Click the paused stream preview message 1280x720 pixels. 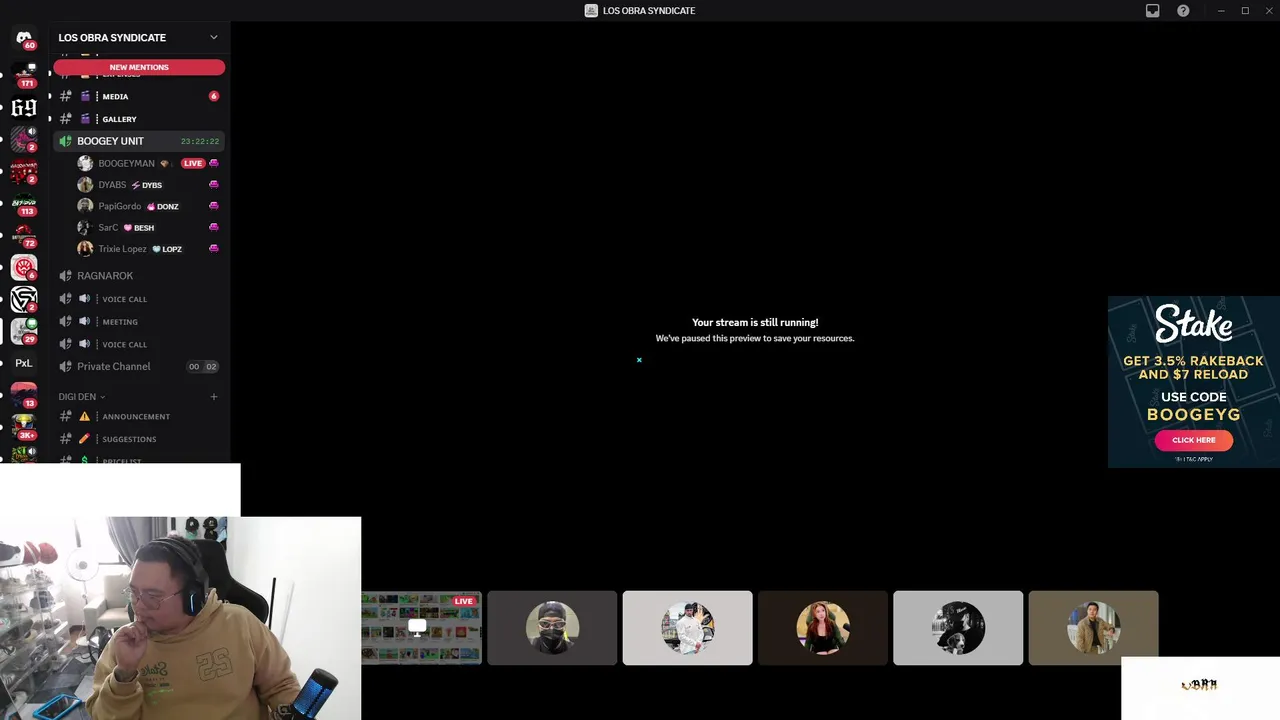coord(755,330)
